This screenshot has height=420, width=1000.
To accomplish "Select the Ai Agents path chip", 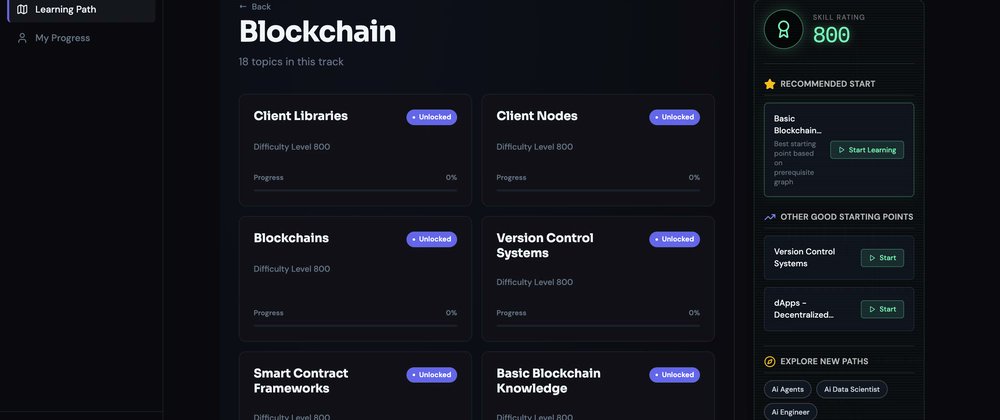I will 786,389.
